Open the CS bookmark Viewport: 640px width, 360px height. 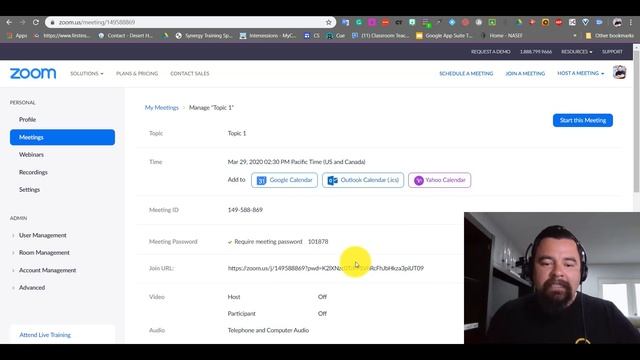tap(312, 36)
